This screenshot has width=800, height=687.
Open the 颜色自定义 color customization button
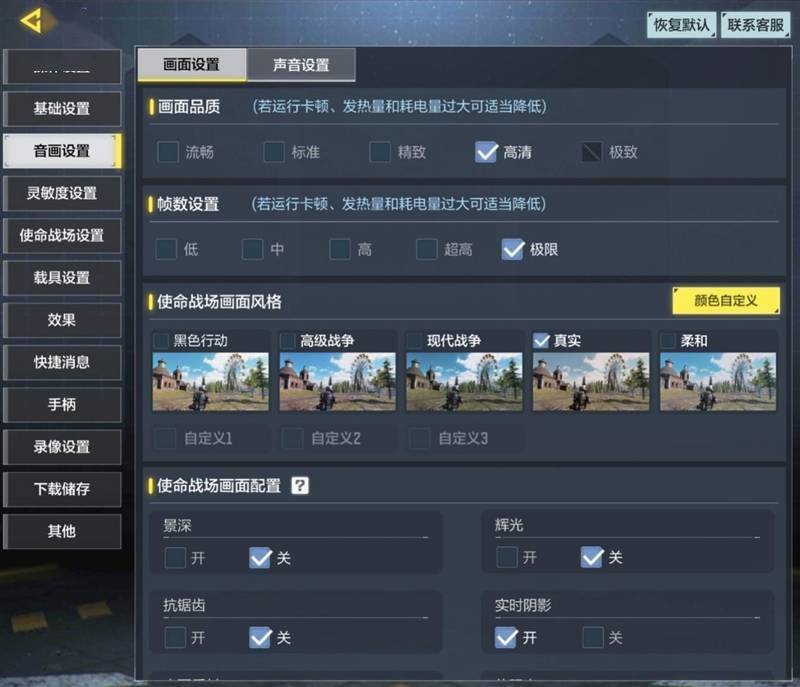pyautogui.click(x=726, y=300)
